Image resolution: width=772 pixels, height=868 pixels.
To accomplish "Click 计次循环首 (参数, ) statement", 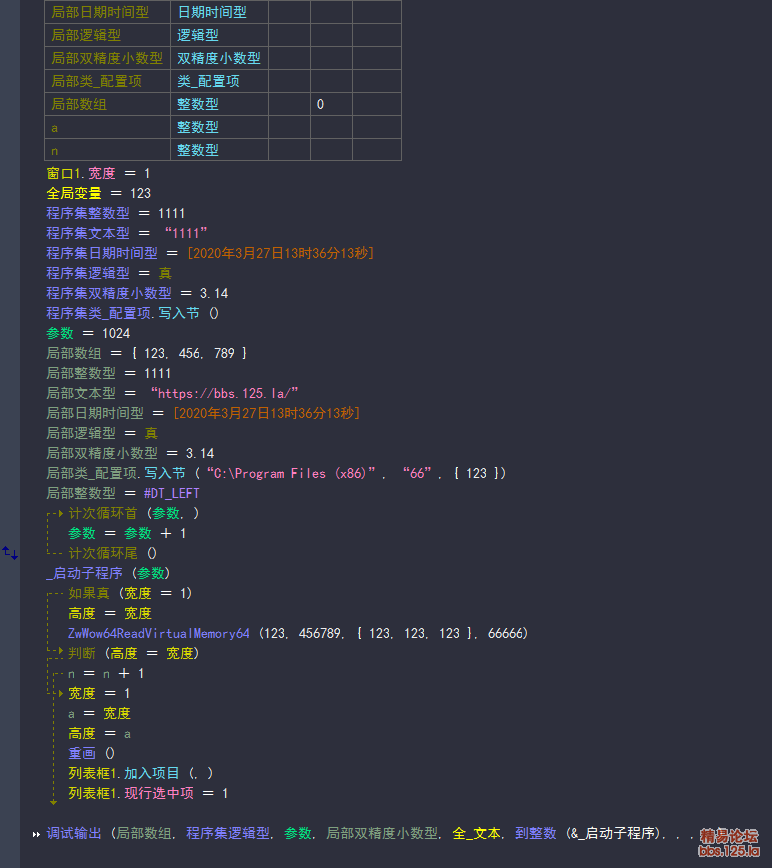I will (133, 513).
